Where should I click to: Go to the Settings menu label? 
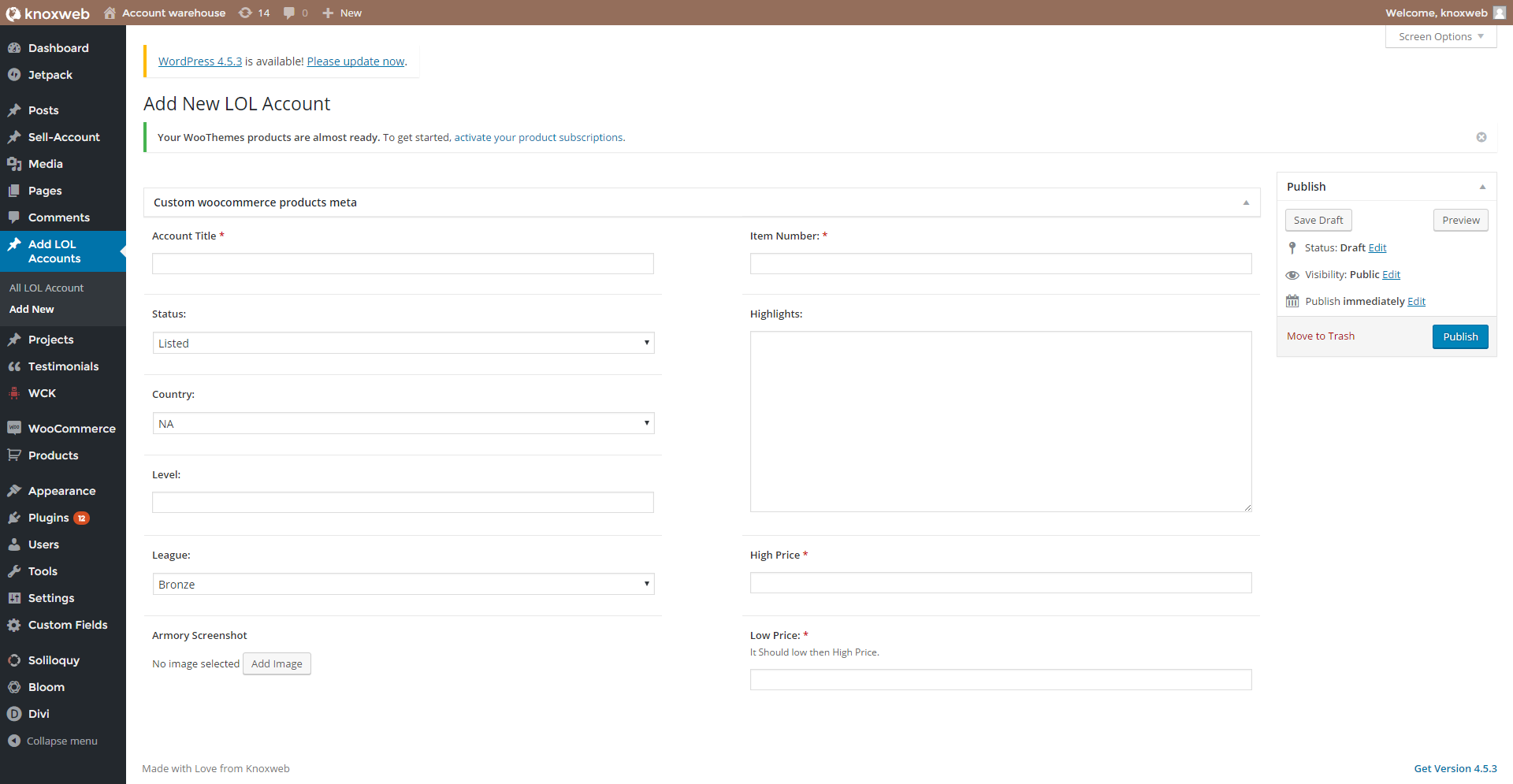[x=51, y=598]
